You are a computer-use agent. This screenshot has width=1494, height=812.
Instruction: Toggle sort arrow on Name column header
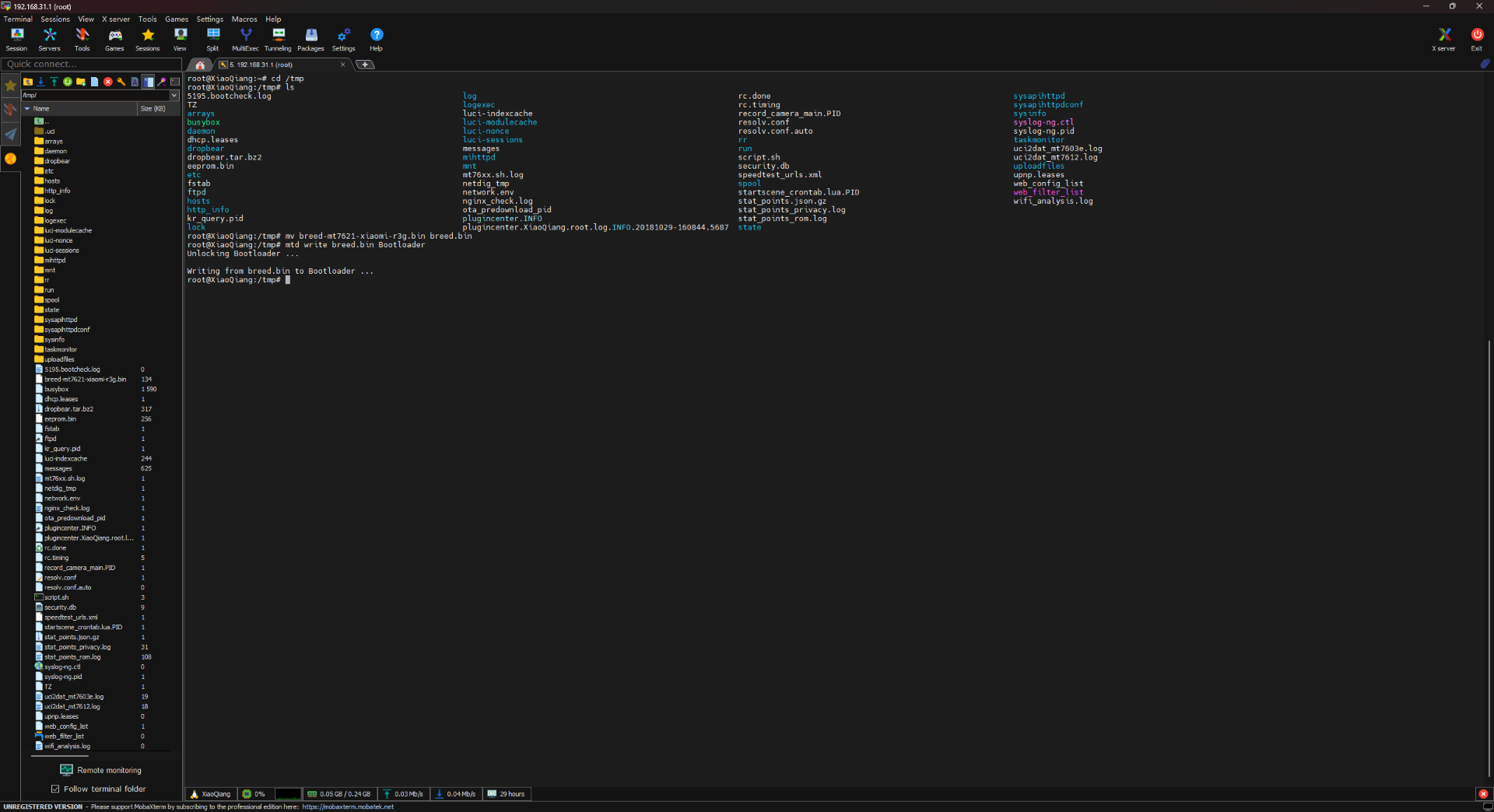point(27,109)
